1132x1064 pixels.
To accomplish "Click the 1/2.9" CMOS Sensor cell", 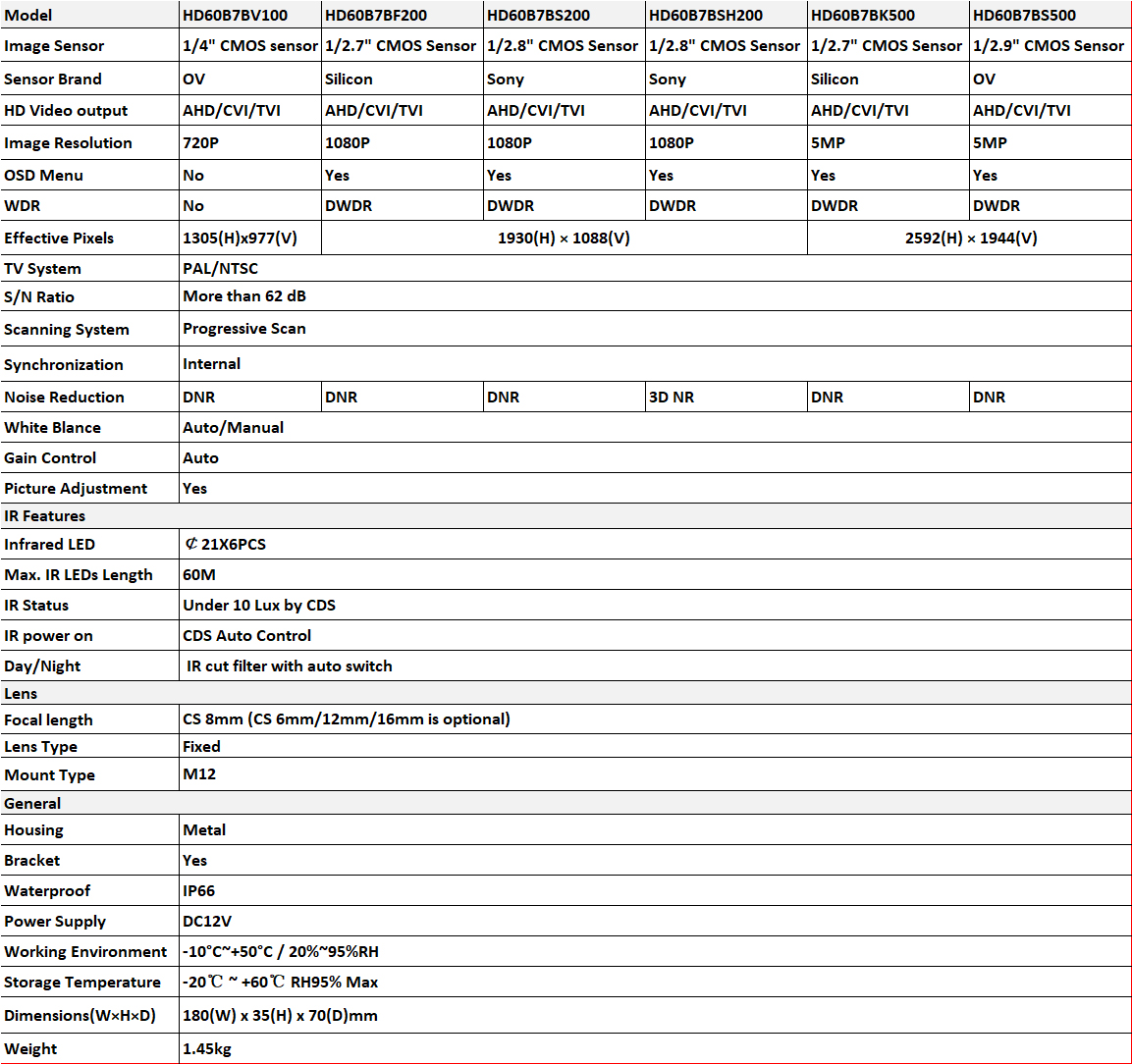I will pos(1049,45).
